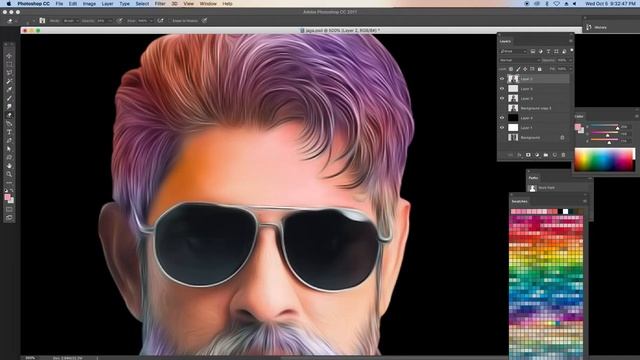
Task: Toggle layer filtering switch in Layers panel
Action: tap(571, 51)
